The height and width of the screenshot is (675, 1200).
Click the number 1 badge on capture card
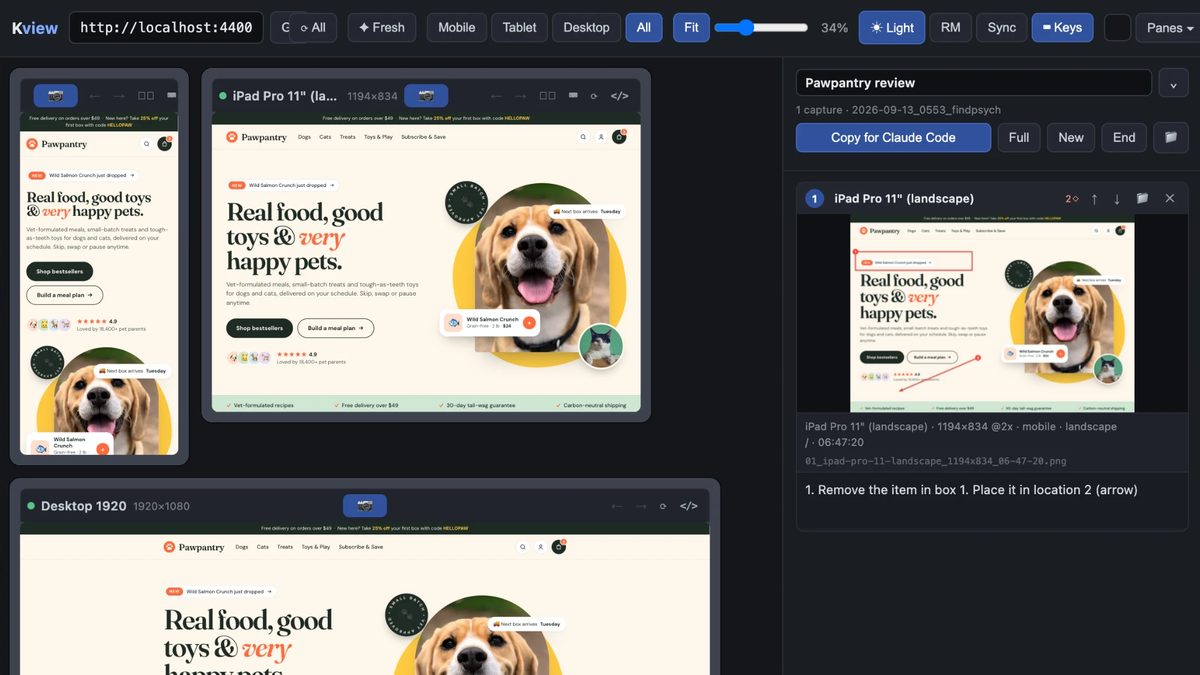(814, 199)
